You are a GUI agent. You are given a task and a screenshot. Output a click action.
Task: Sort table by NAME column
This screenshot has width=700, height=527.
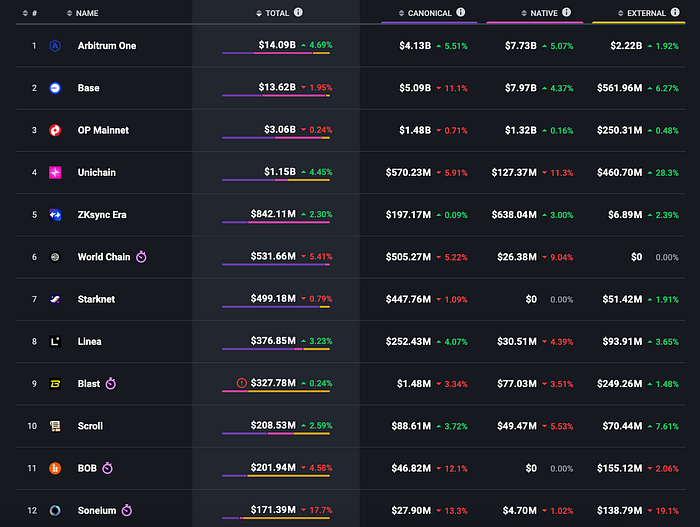click(x=83, y=13)
